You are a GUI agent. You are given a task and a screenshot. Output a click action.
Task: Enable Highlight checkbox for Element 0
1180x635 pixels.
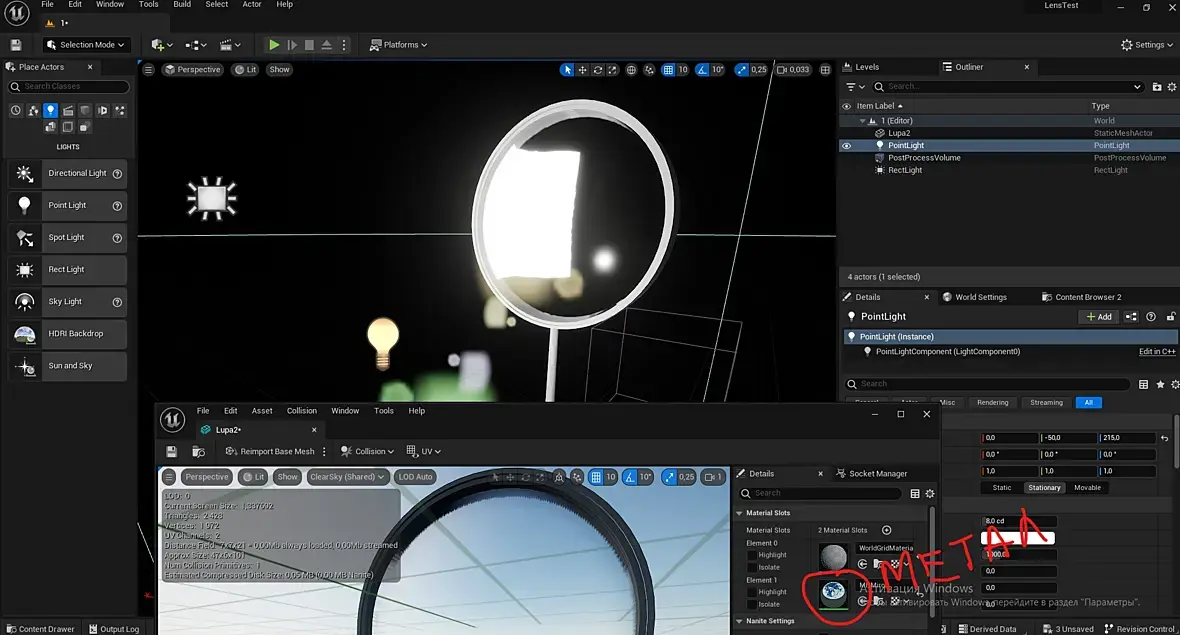[x=752, y=555]
